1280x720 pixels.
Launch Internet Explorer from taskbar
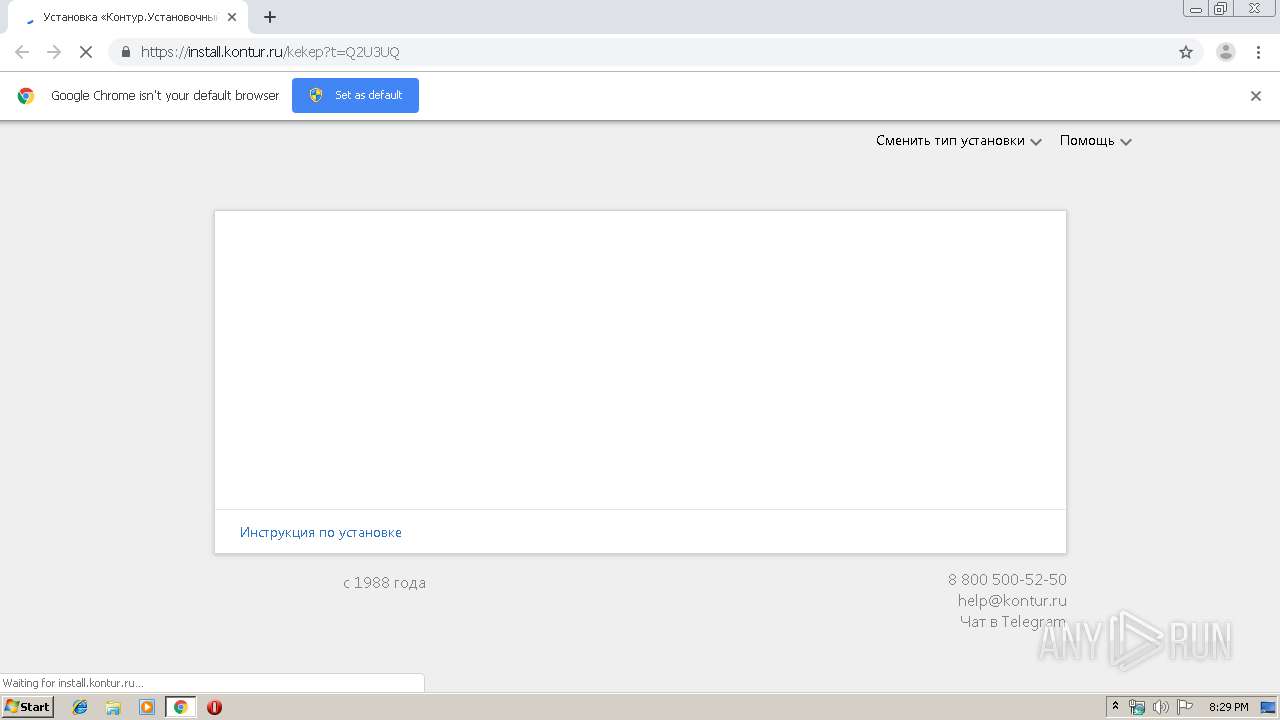click(80, 707)
